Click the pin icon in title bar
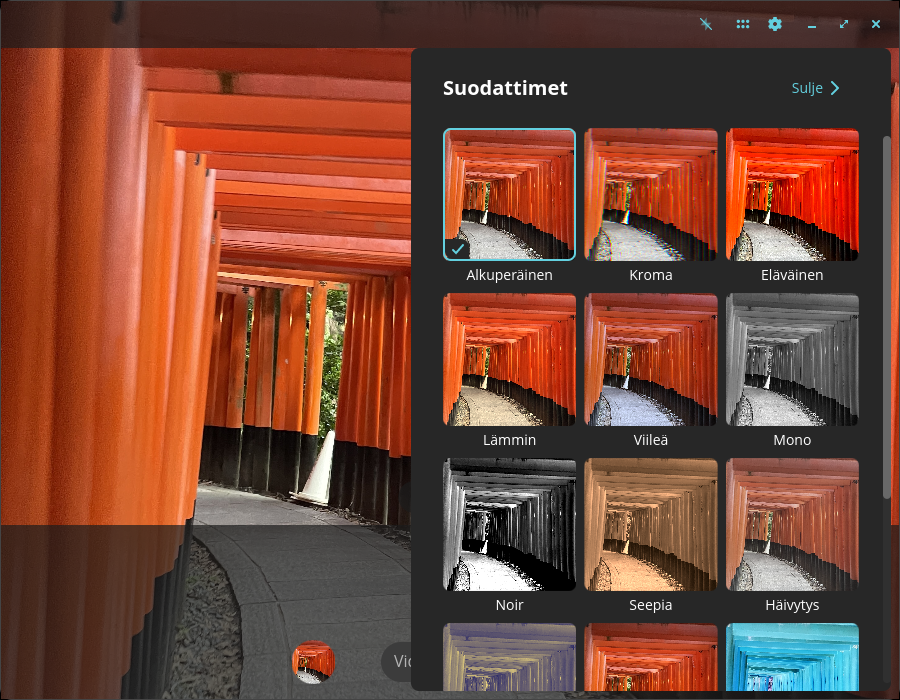 [x=705, y=24]
